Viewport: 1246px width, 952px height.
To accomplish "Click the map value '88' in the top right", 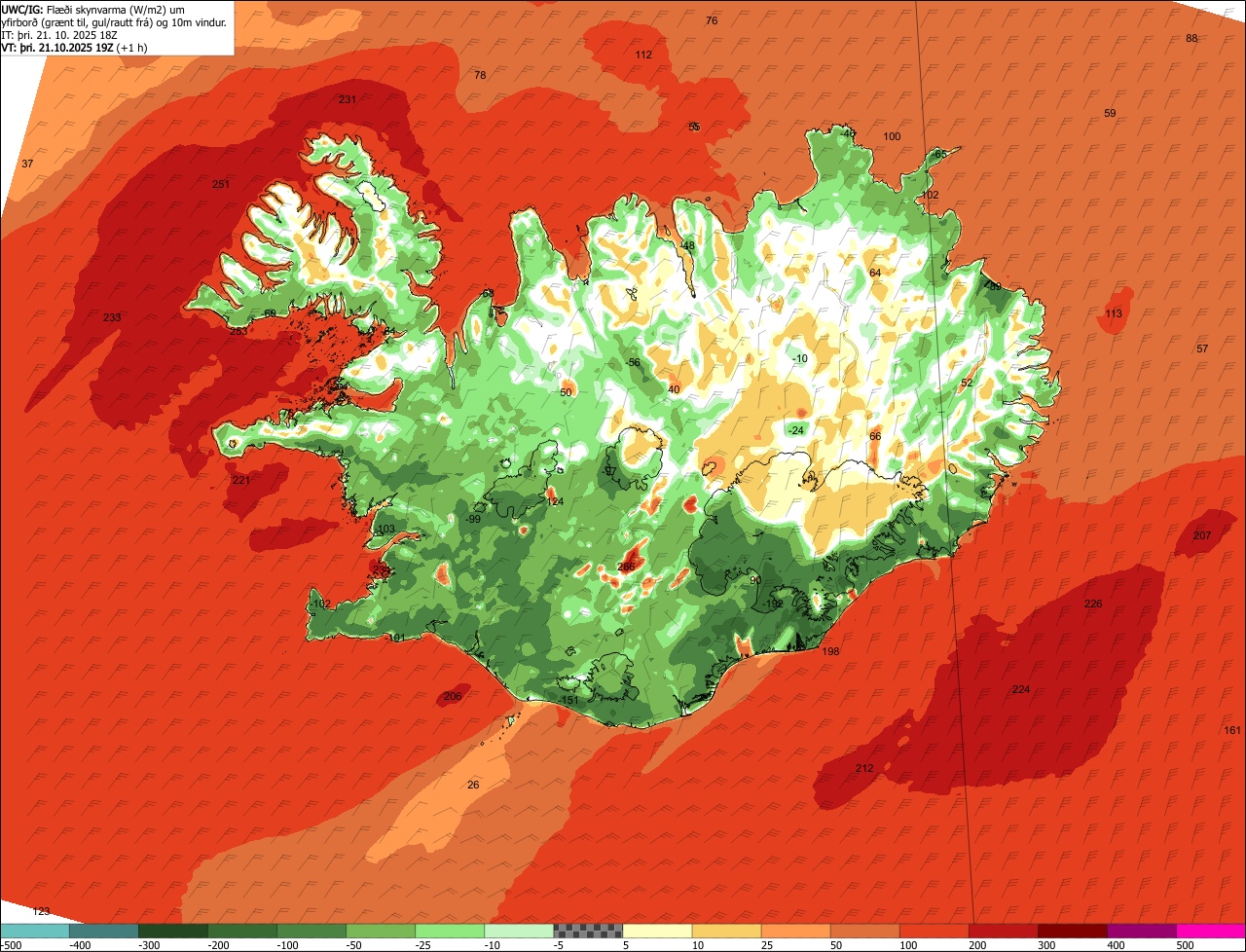I will coord(1191,38).
